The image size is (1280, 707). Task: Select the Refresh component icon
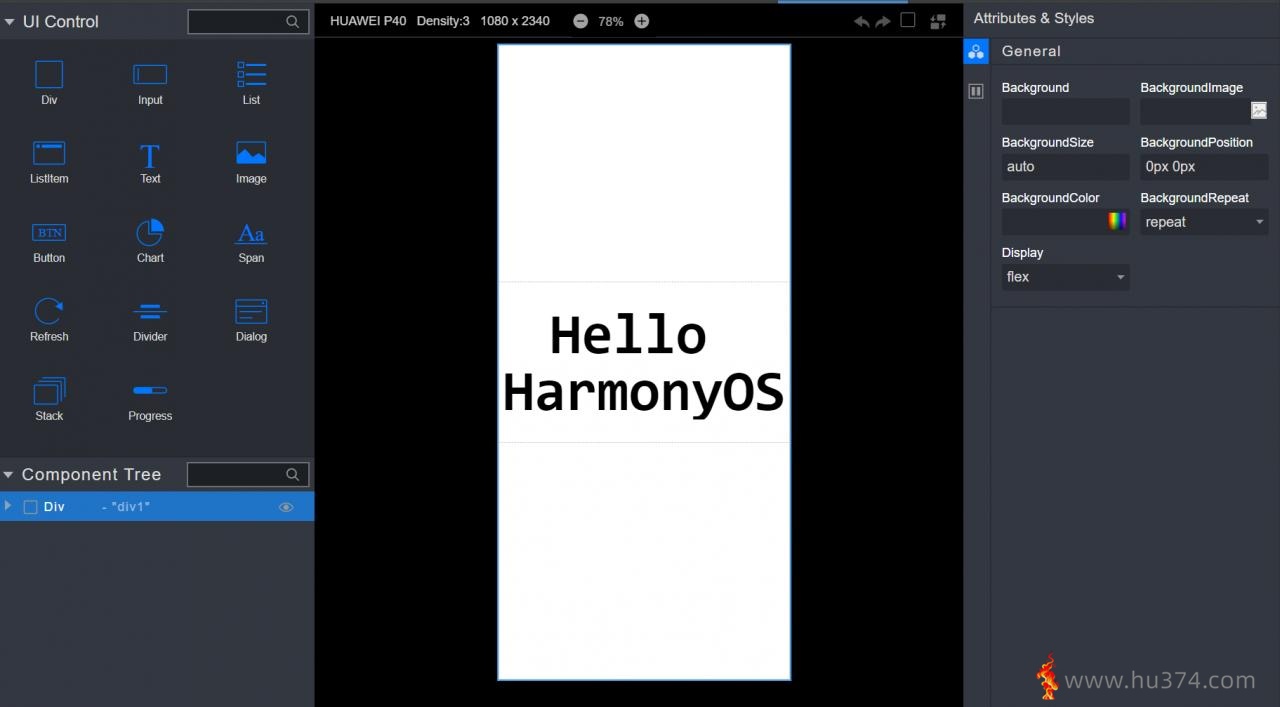49,311
